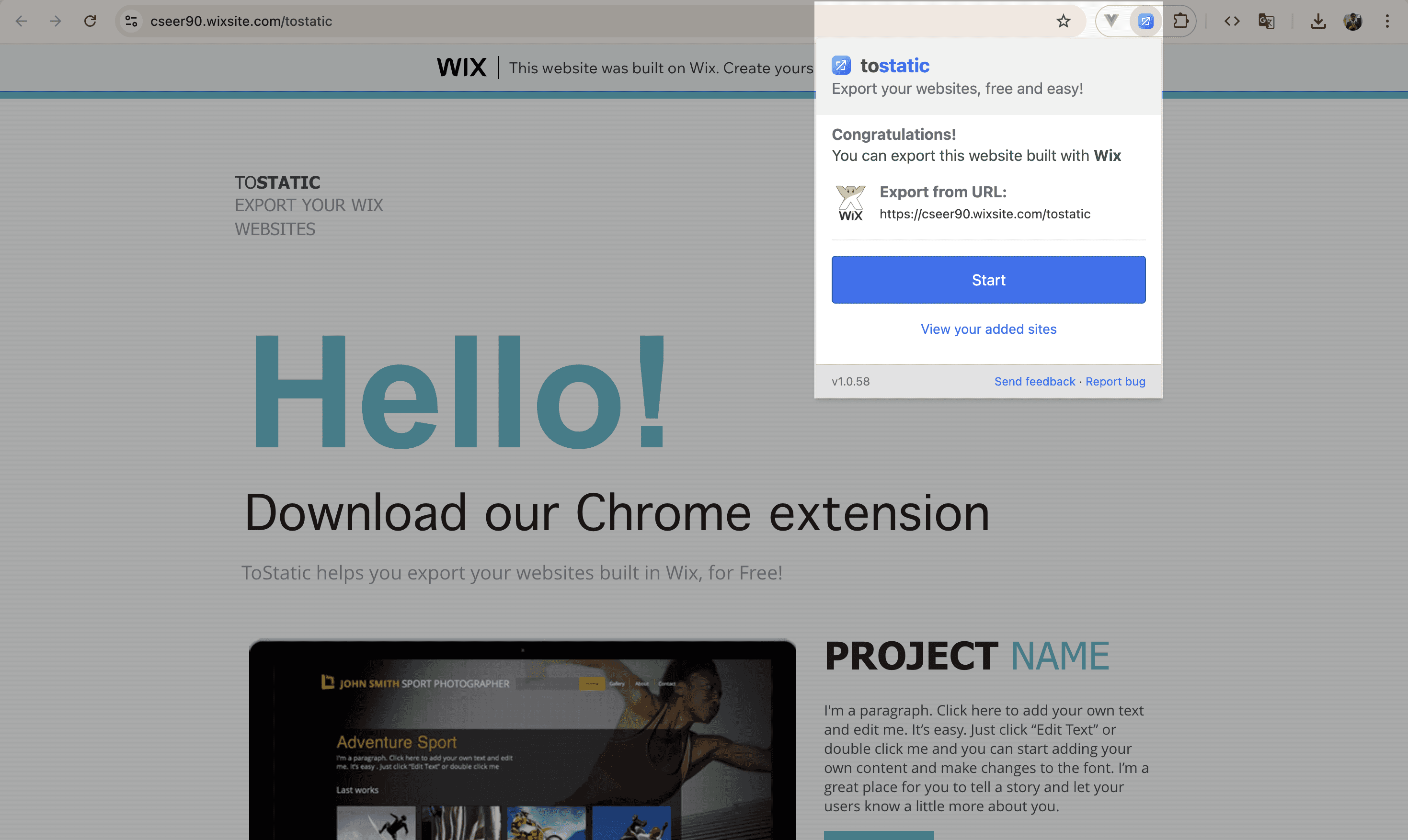
Task: Reload the current page
Action: (x=90, y=21)
